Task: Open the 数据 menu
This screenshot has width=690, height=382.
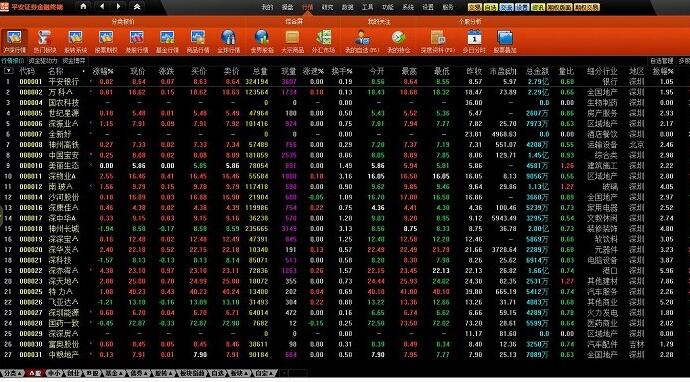Action: (347, 7)
